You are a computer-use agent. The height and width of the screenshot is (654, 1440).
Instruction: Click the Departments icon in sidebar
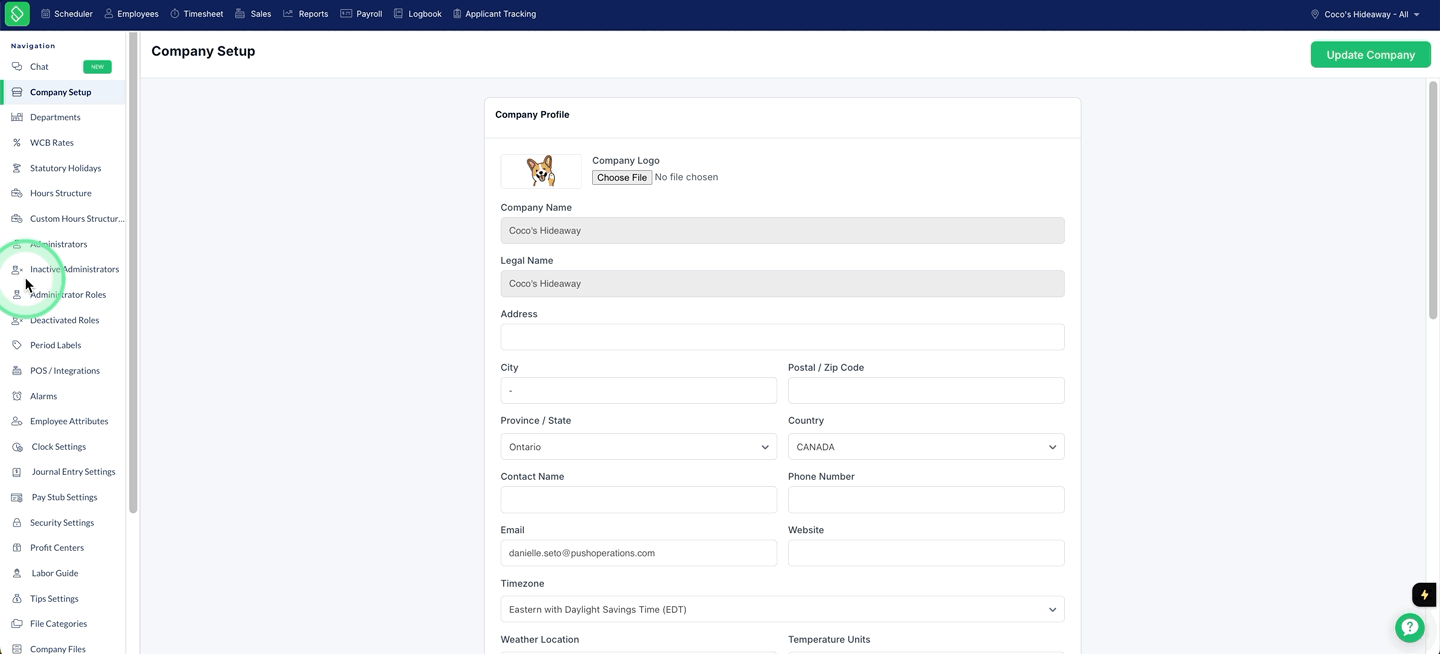point(17,117)
